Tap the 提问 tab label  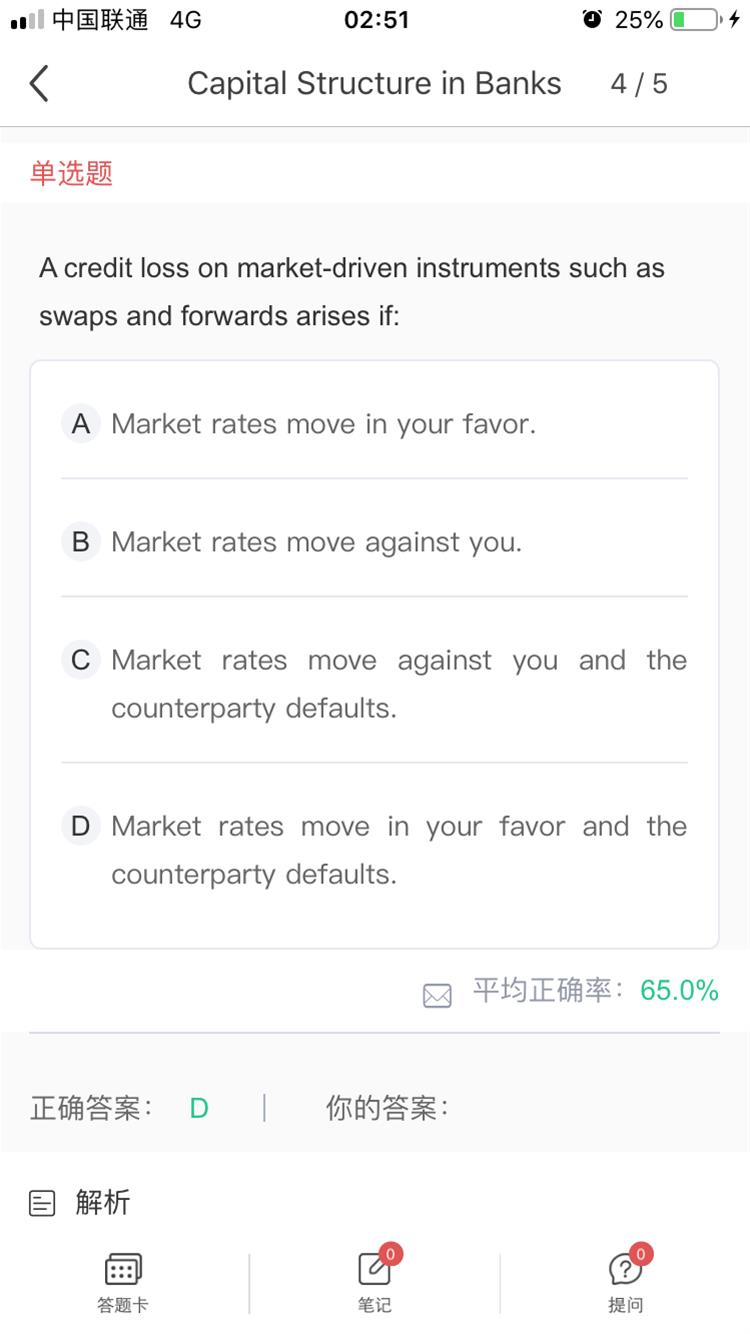[625, 1305]
